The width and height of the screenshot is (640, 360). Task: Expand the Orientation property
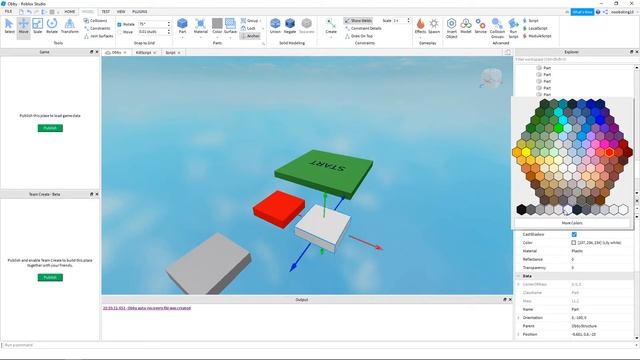[x=518, y=318]
